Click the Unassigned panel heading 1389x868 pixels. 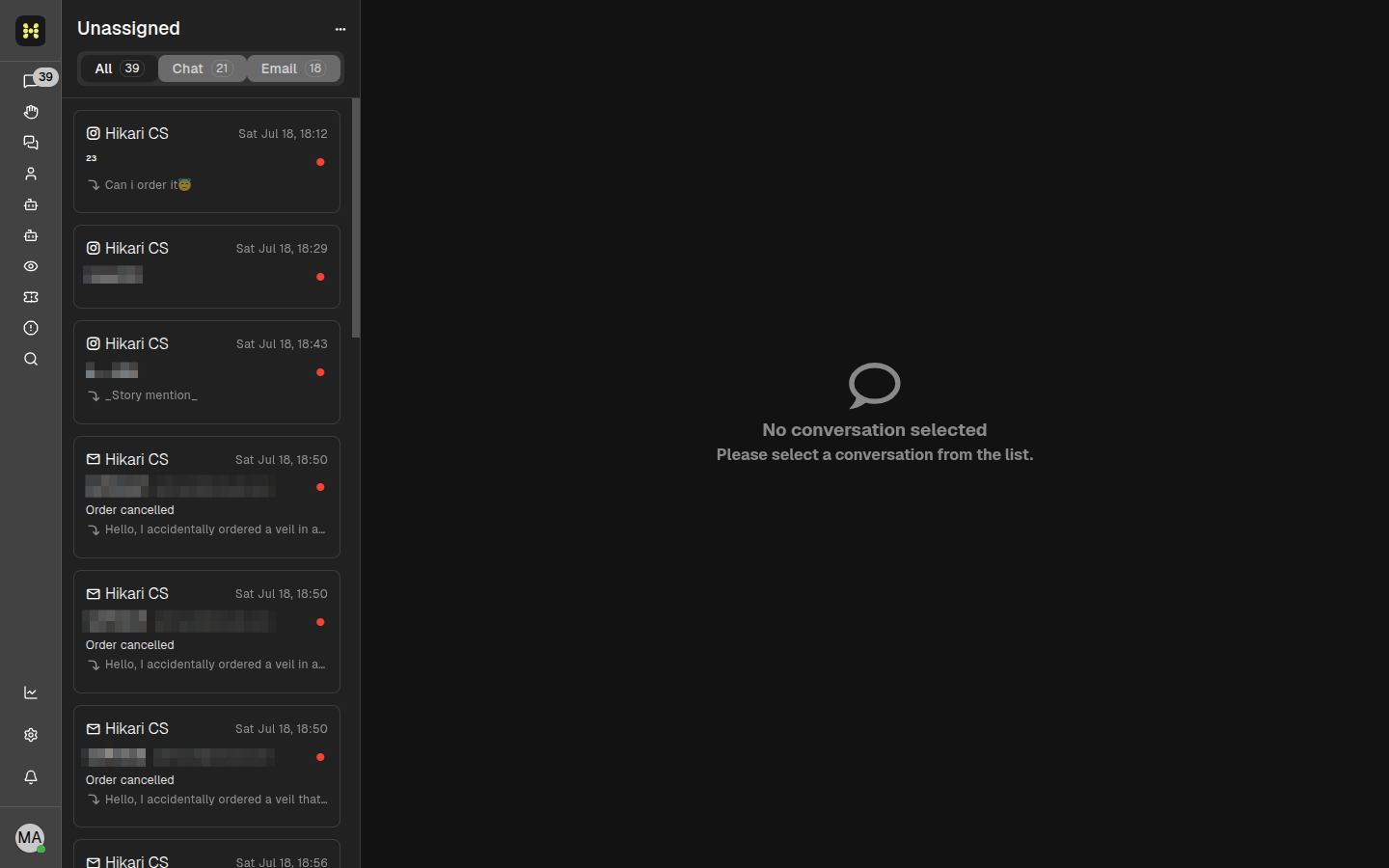128,28
